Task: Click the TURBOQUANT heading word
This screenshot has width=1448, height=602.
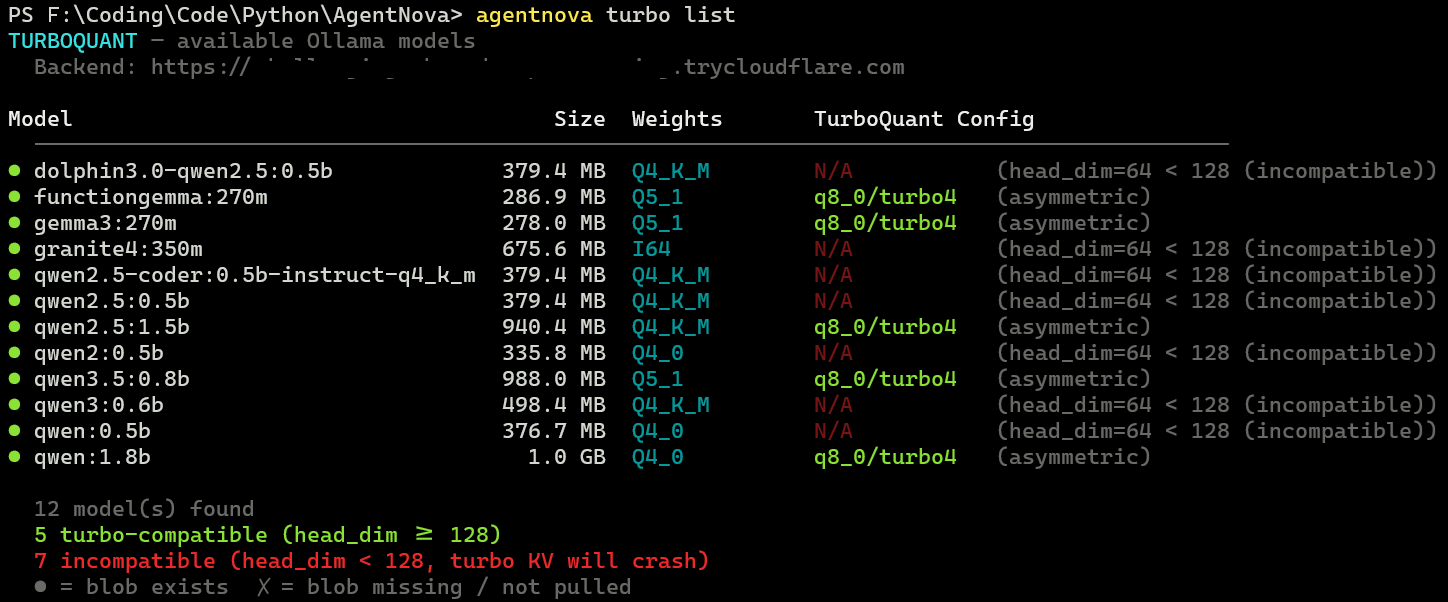Action: pyautogui.click(x=73, y=41)
